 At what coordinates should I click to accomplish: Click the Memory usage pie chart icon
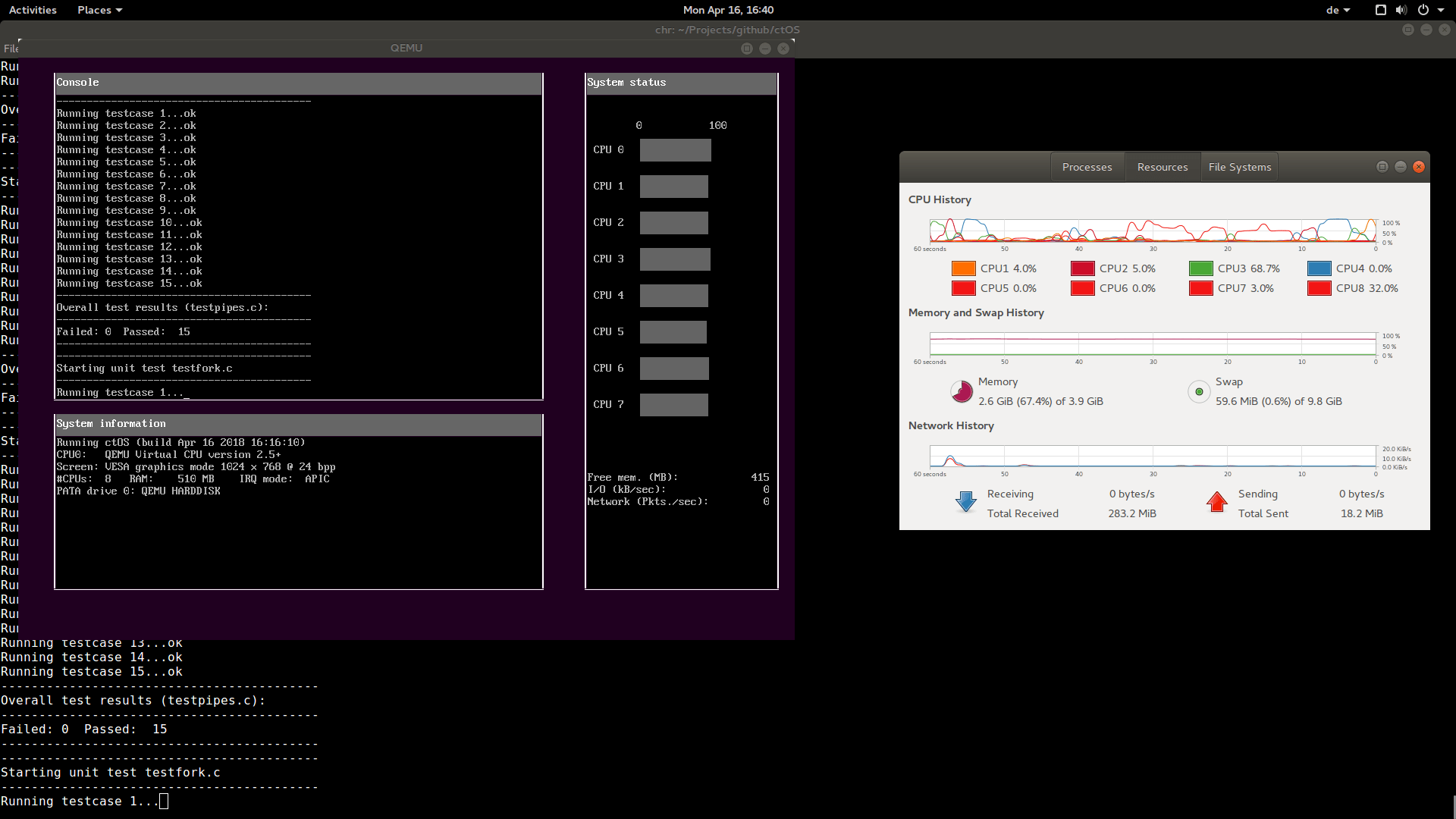[962, 391]
